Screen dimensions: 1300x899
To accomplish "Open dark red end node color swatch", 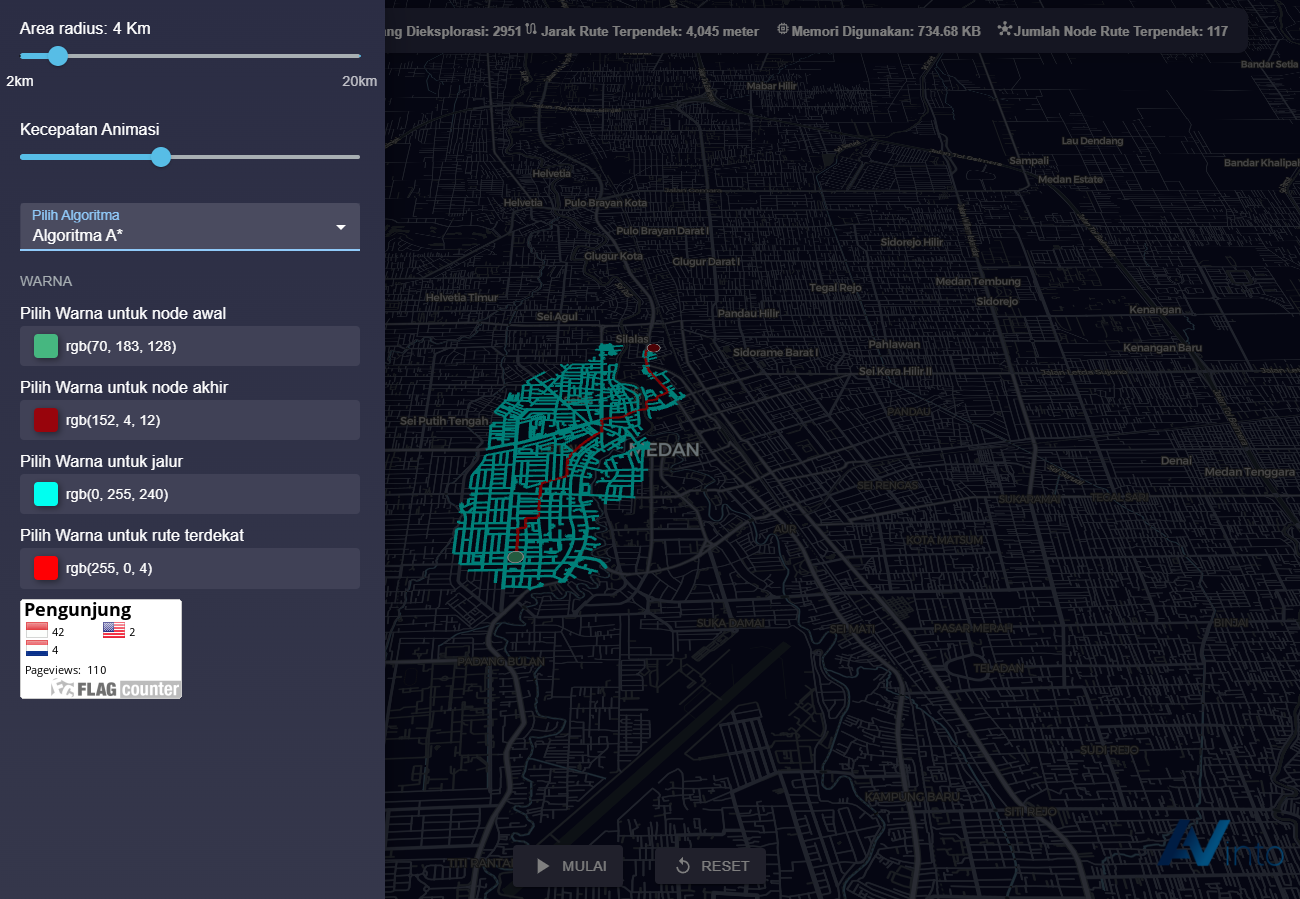I will [x=46, y=420].
